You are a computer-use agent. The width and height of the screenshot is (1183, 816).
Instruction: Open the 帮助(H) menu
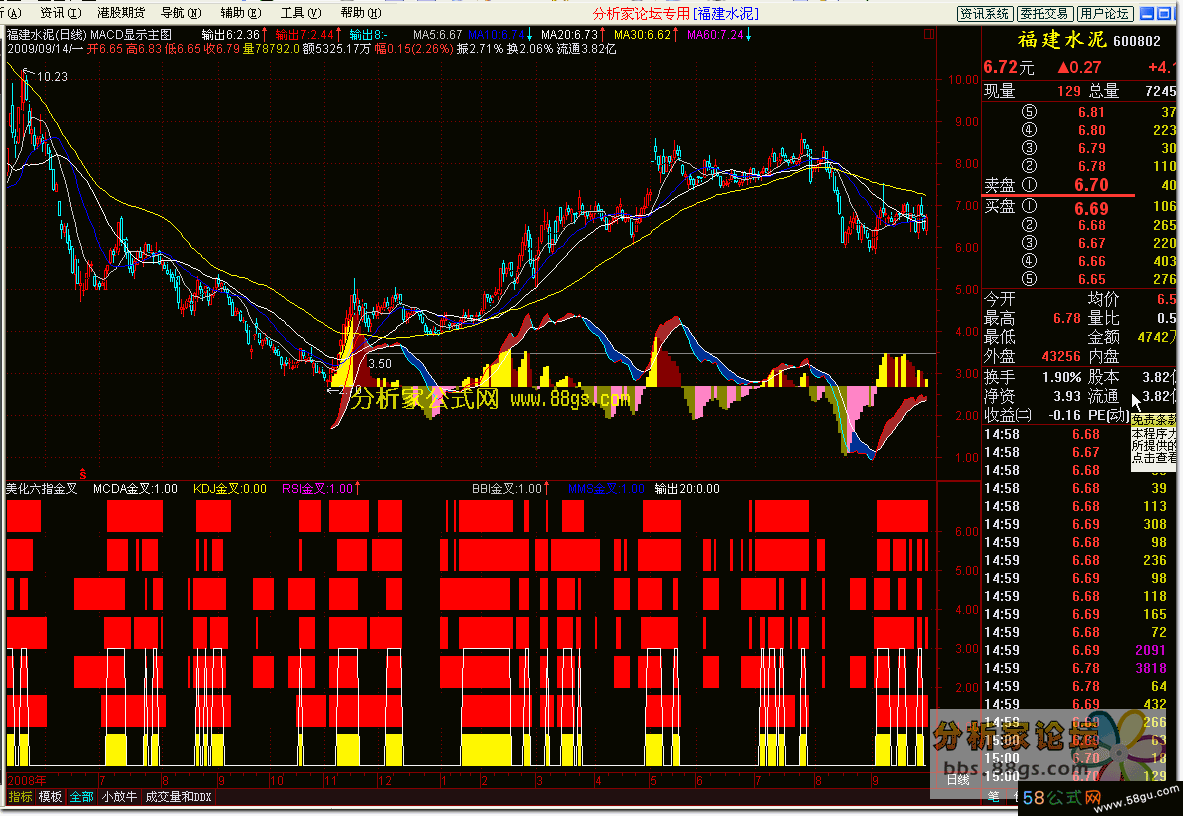[x=361, y=13]
